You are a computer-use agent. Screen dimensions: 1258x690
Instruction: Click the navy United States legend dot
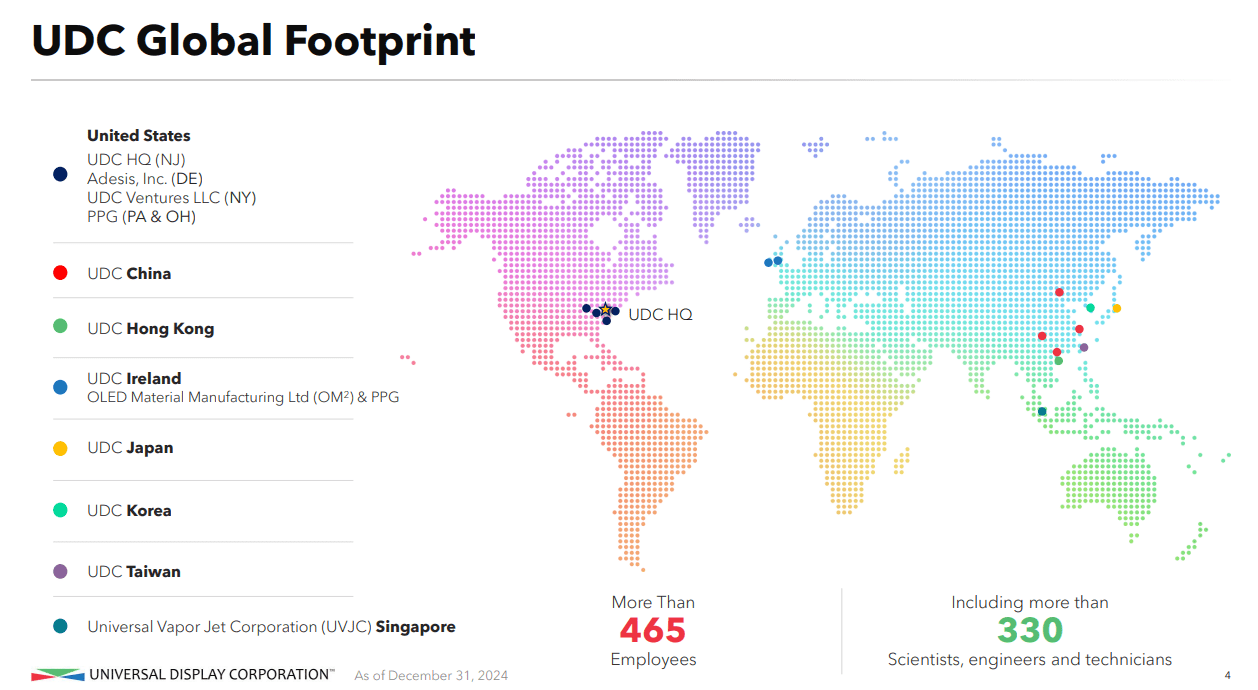60,174
